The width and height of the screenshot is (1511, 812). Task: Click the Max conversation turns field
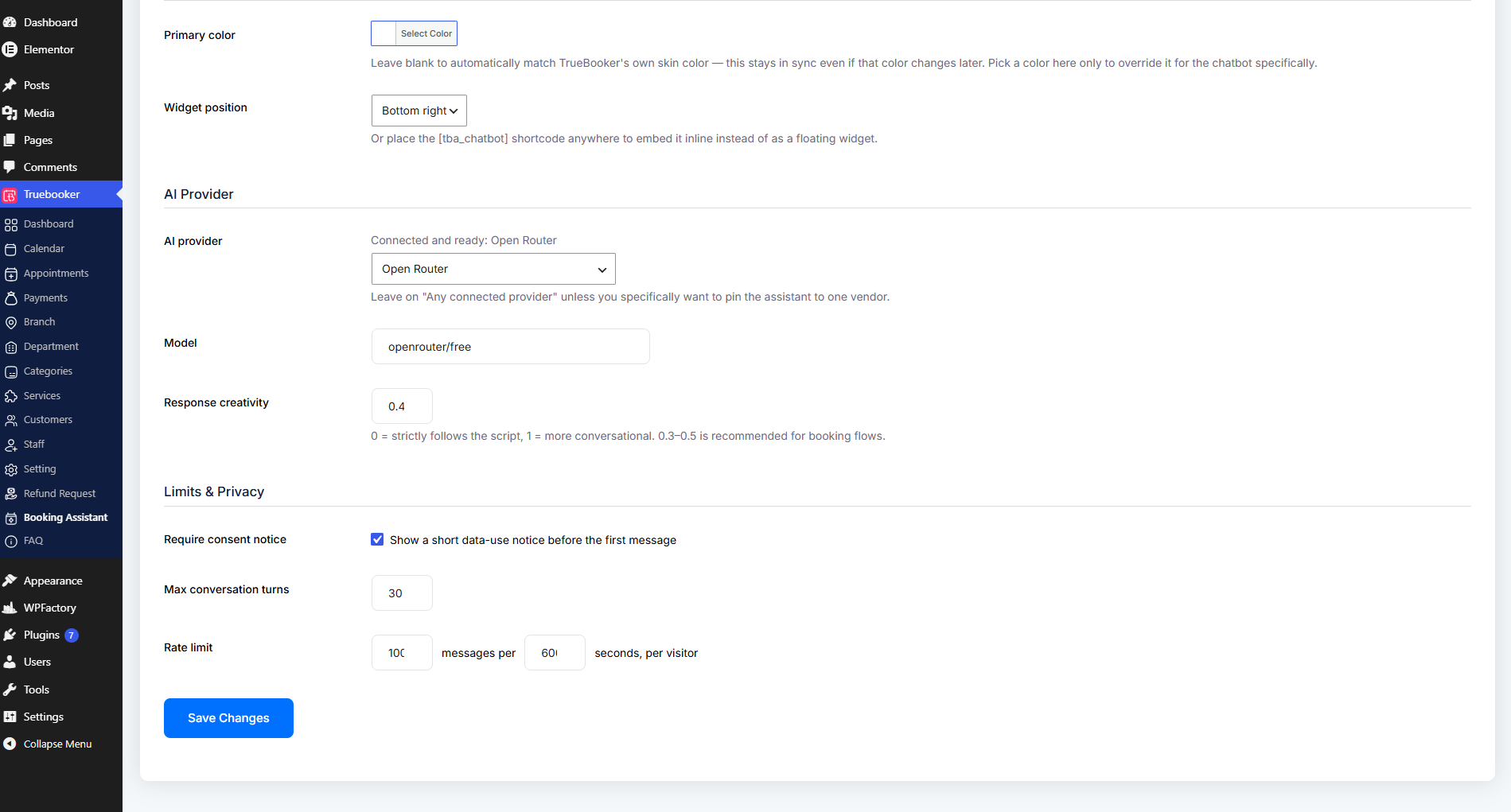[402, 593]
